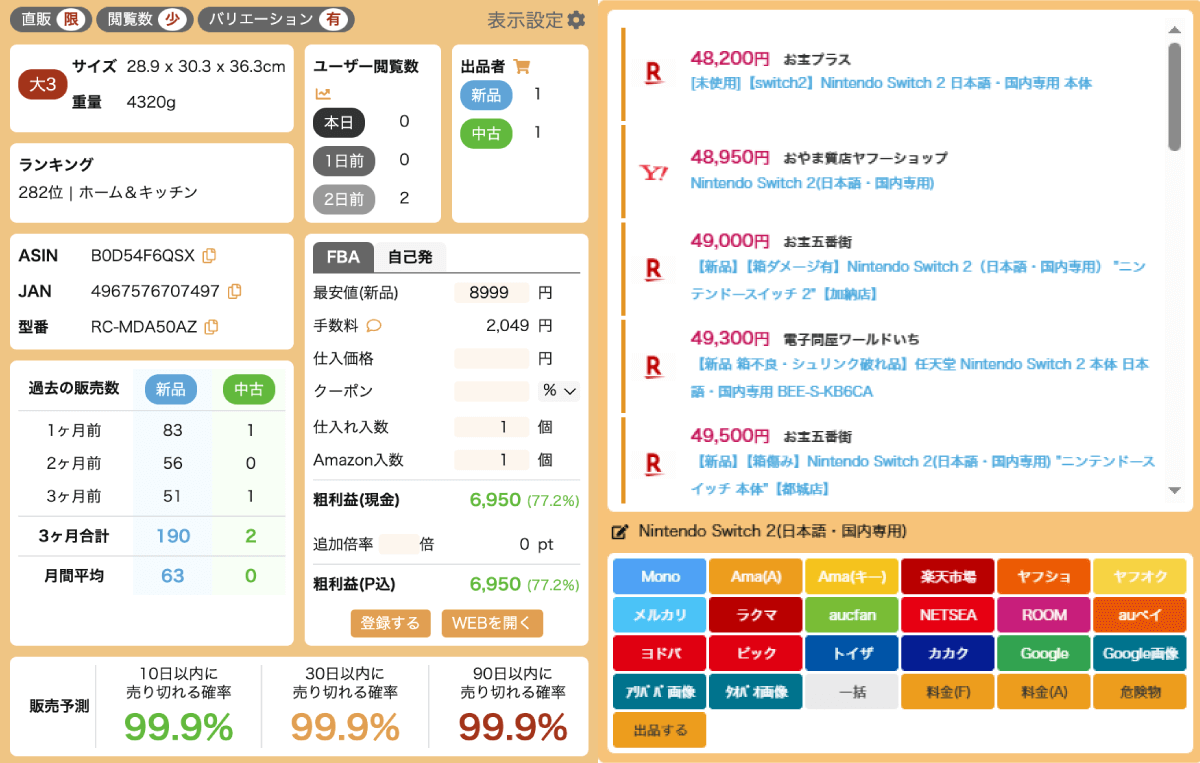Screen dimensions: 1200x763
Task: Open the coupon percent unit dropdown
Action: click(x=559, y=391)
